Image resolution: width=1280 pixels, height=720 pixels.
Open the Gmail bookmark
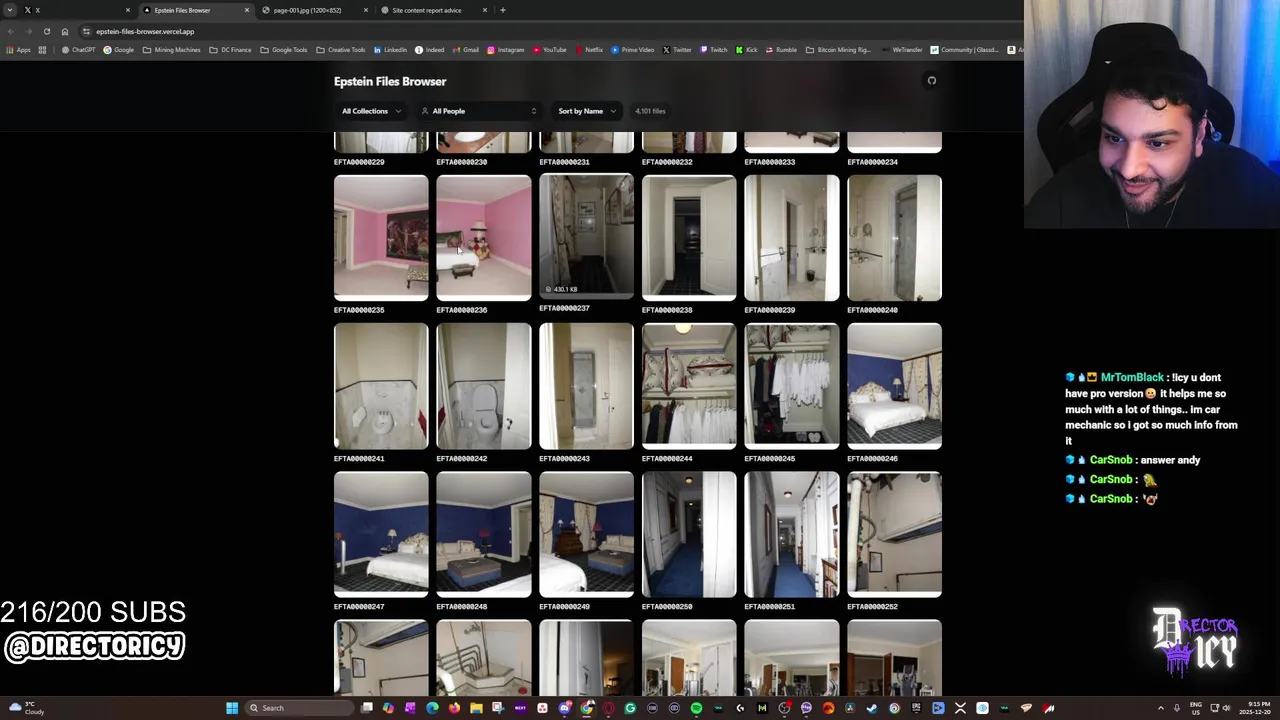[x=465, y=50]
